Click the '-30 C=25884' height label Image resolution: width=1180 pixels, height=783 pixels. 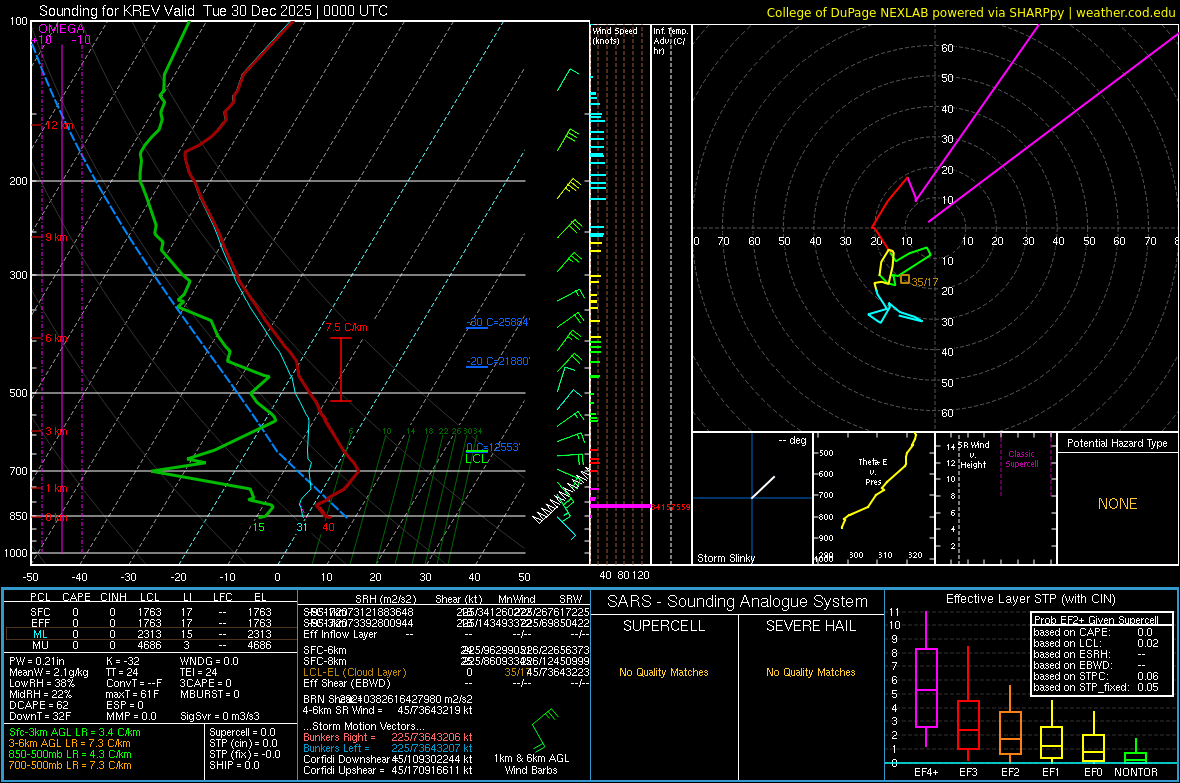tap(498, 322)
